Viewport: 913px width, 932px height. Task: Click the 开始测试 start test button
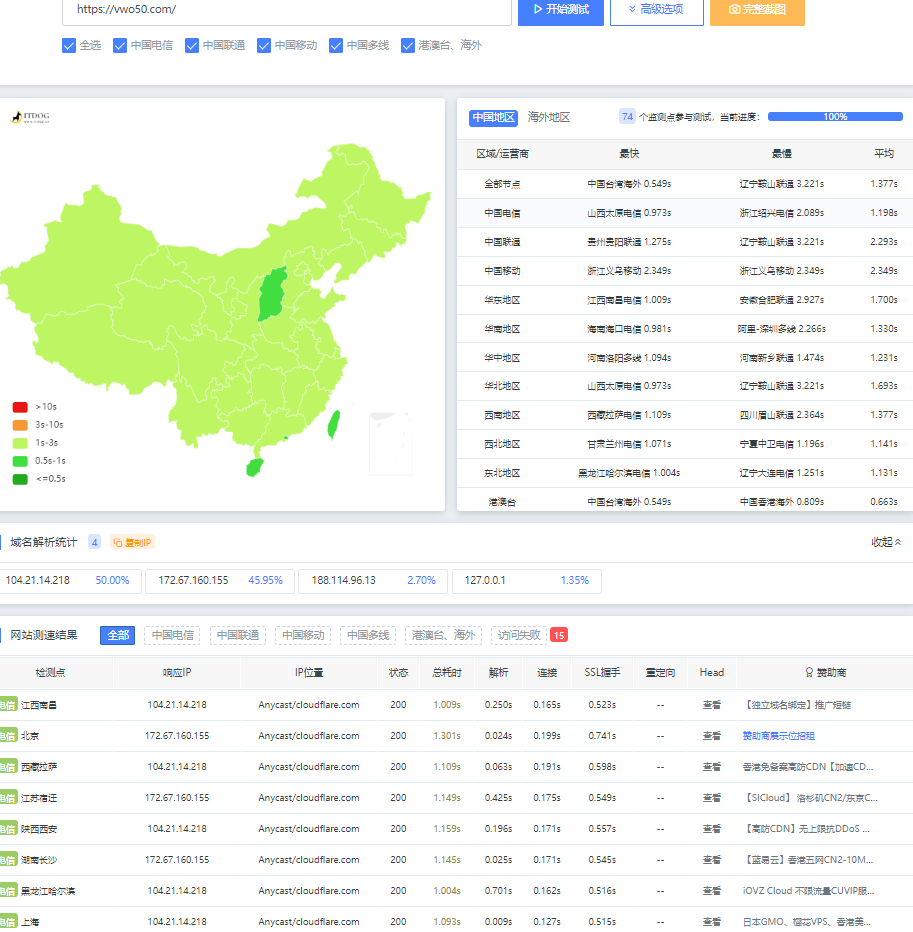pyautogui.click(x=561, y=10)
